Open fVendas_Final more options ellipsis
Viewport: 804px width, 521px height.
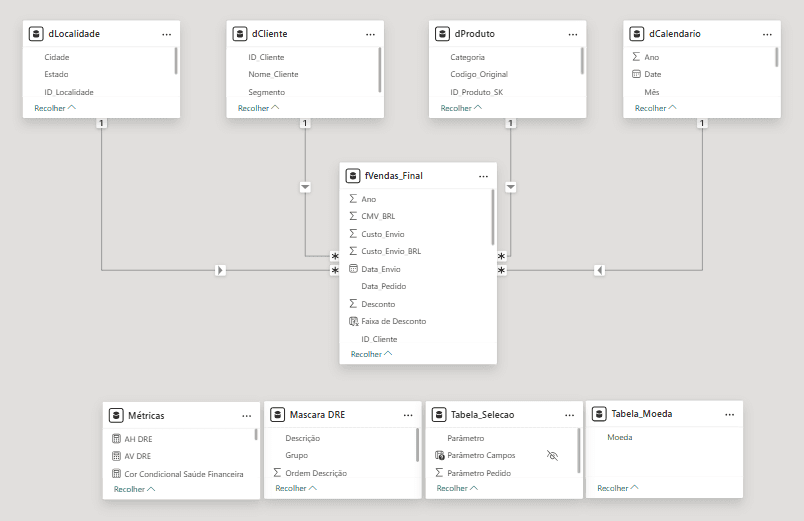484,176
